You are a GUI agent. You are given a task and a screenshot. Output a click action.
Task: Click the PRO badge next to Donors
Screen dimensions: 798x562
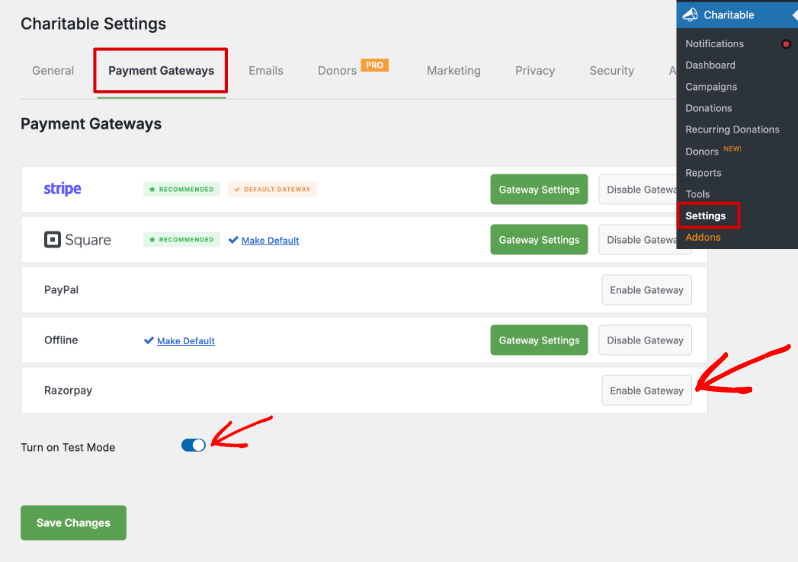[375, 65]
